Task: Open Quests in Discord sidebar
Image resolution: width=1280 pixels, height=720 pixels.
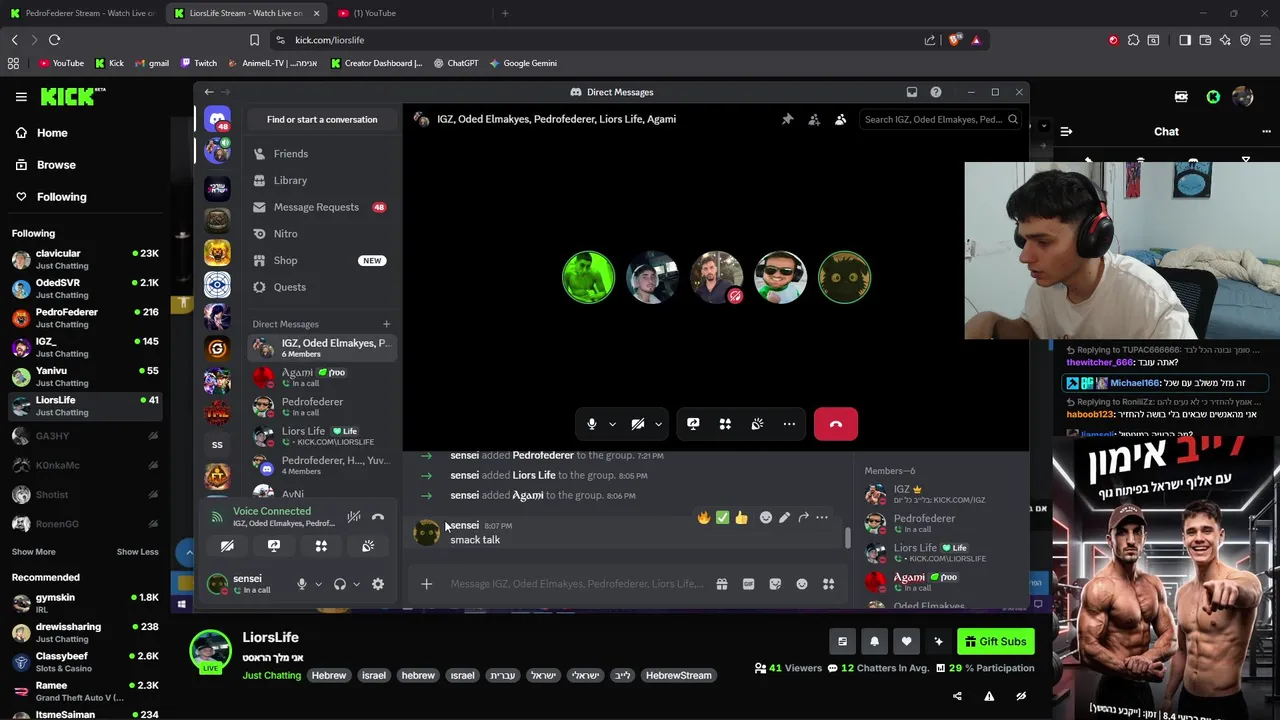Action: click(321, 287)
